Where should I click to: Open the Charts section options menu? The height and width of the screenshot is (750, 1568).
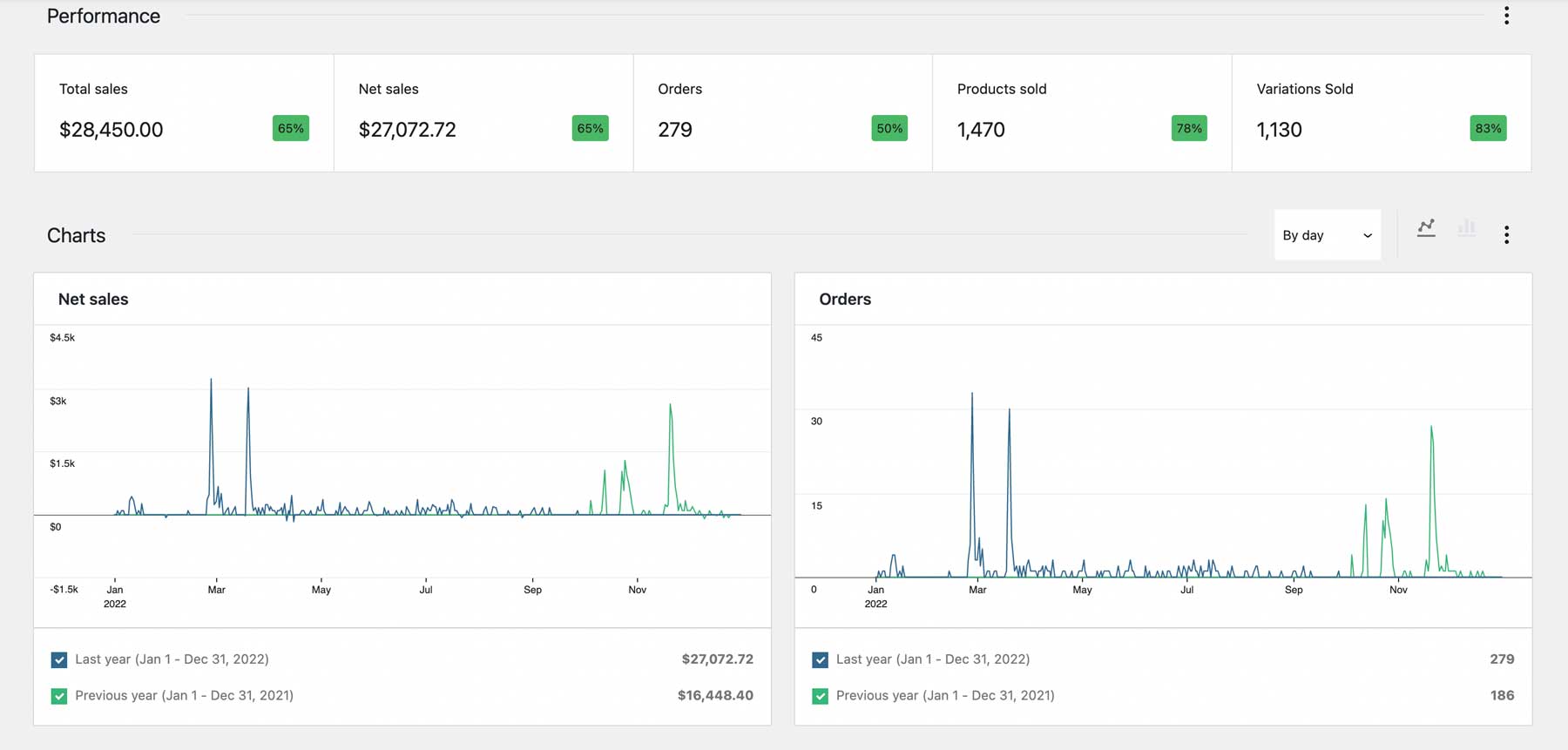click(1506, 235)
